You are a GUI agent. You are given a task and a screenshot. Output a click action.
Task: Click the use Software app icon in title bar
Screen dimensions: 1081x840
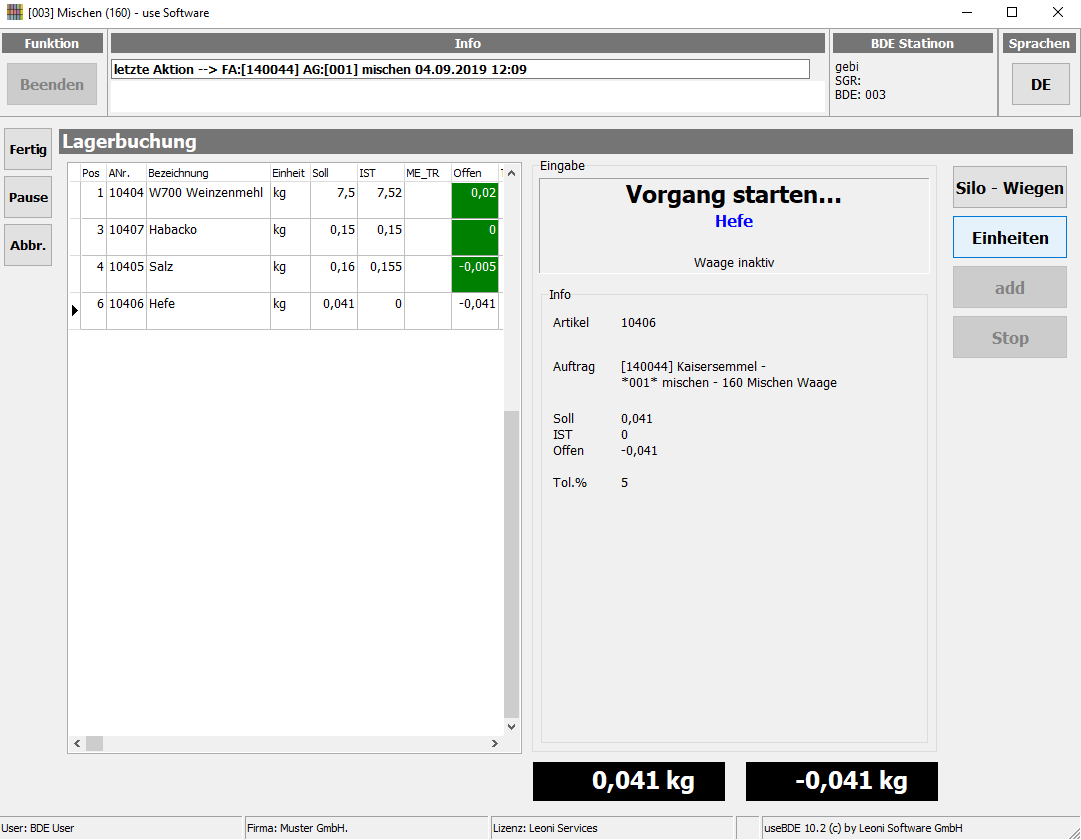[14, 12]
